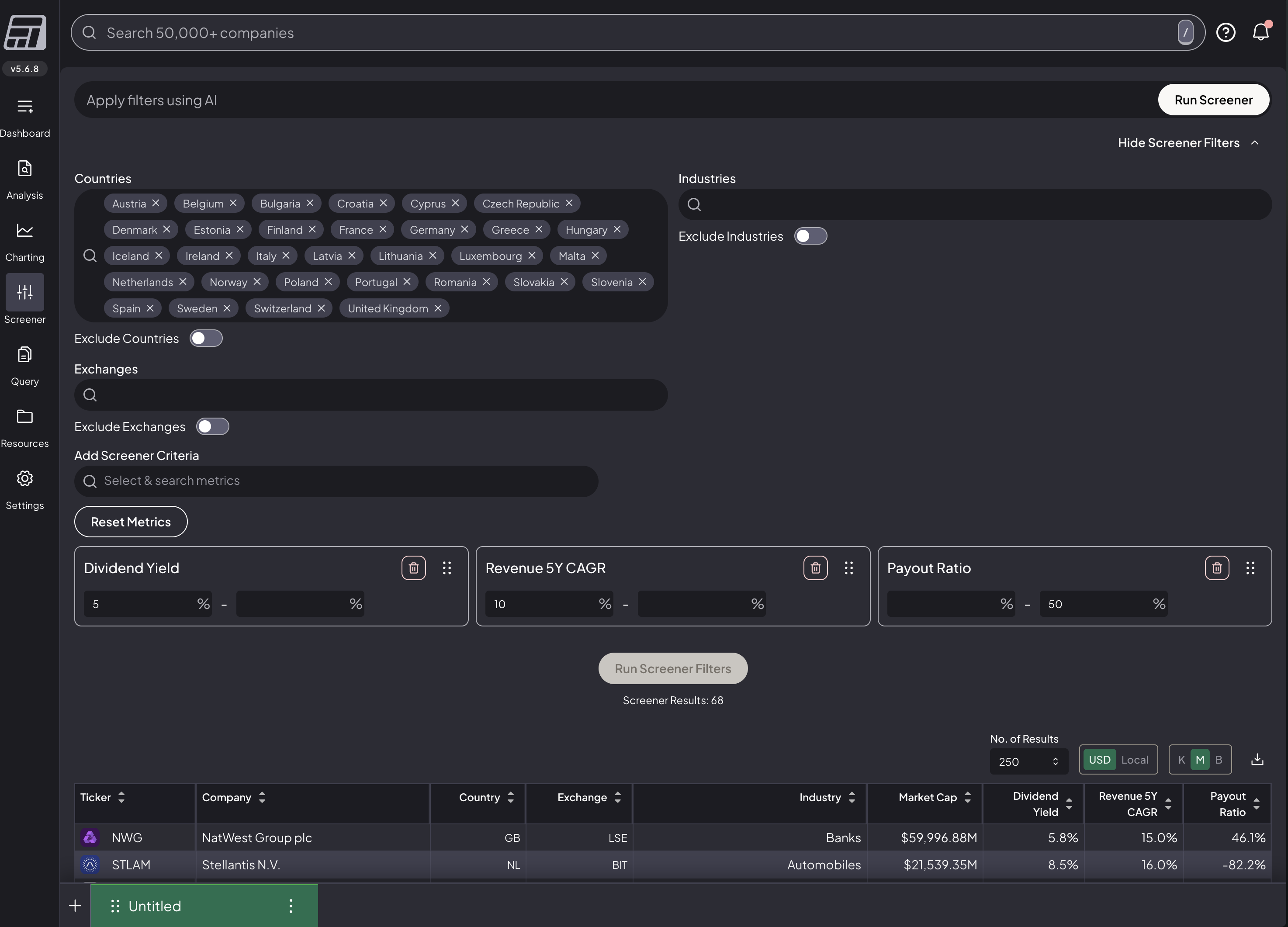Open the help question mark icon
The width and height of the screenshot is (1288, 927).
click(1226, 32)
